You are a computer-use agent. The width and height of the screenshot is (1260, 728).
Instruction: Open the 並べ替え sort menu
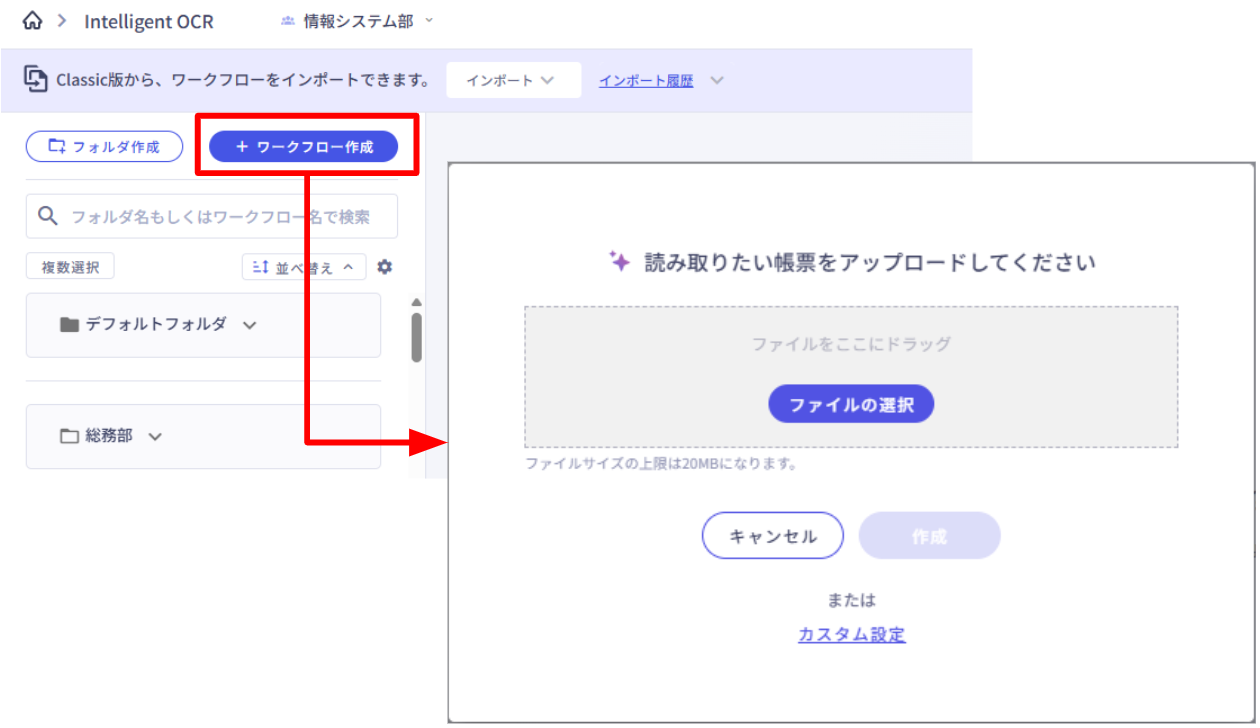(303, 267)
